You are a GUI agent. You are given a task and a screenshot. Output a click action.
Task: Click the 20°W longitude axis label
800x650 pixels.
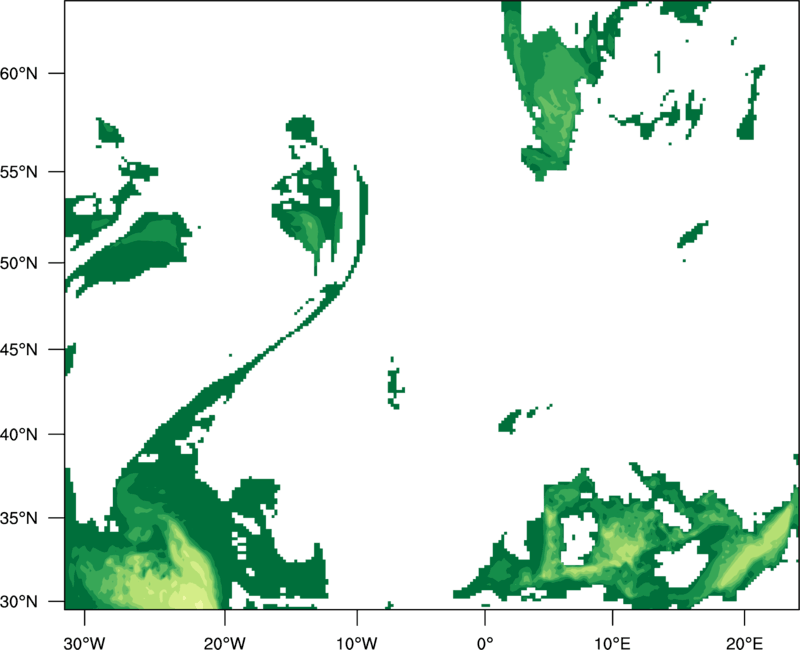point(225,643)
